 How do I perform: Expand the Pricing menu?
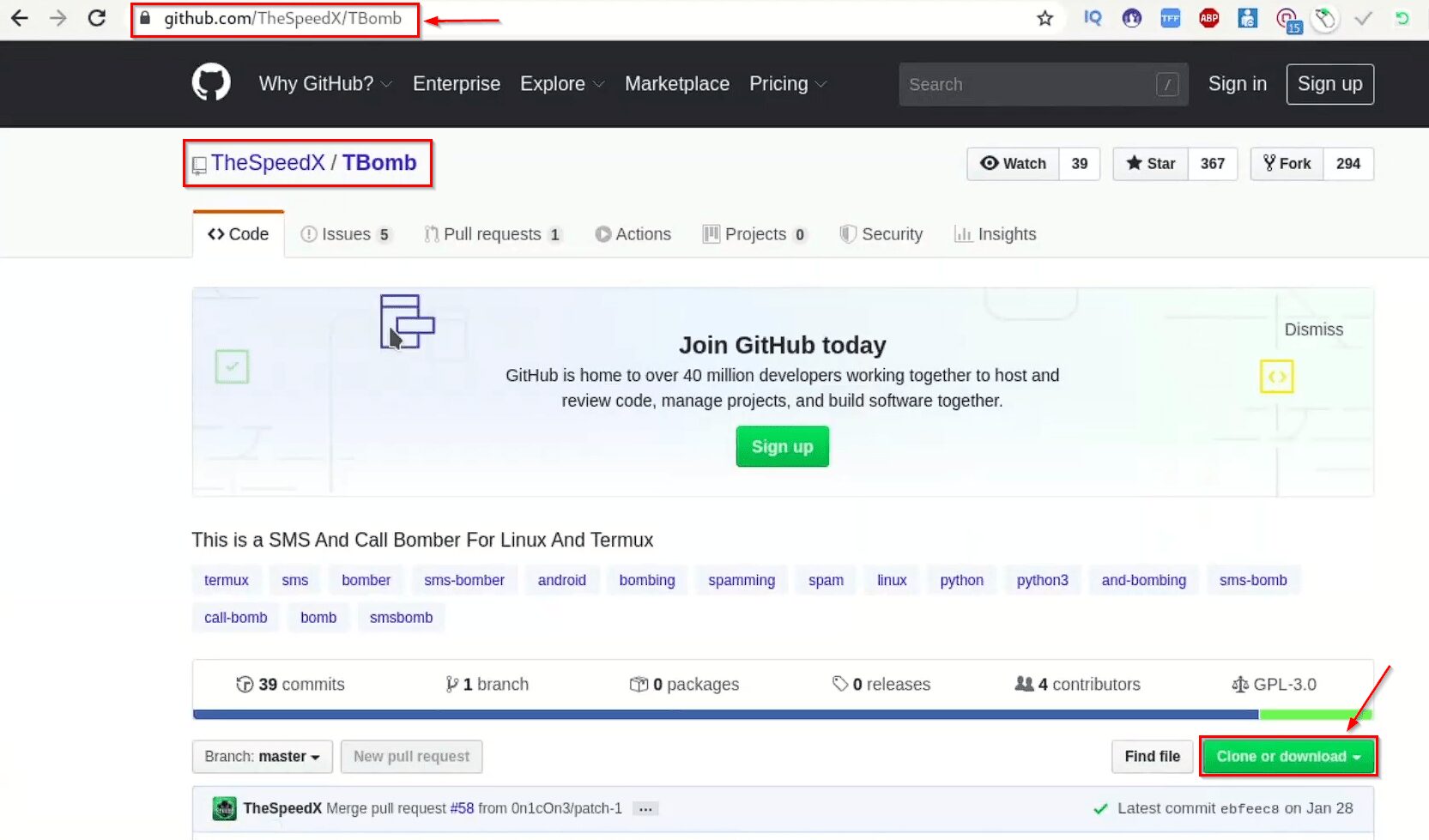[788, 84]
